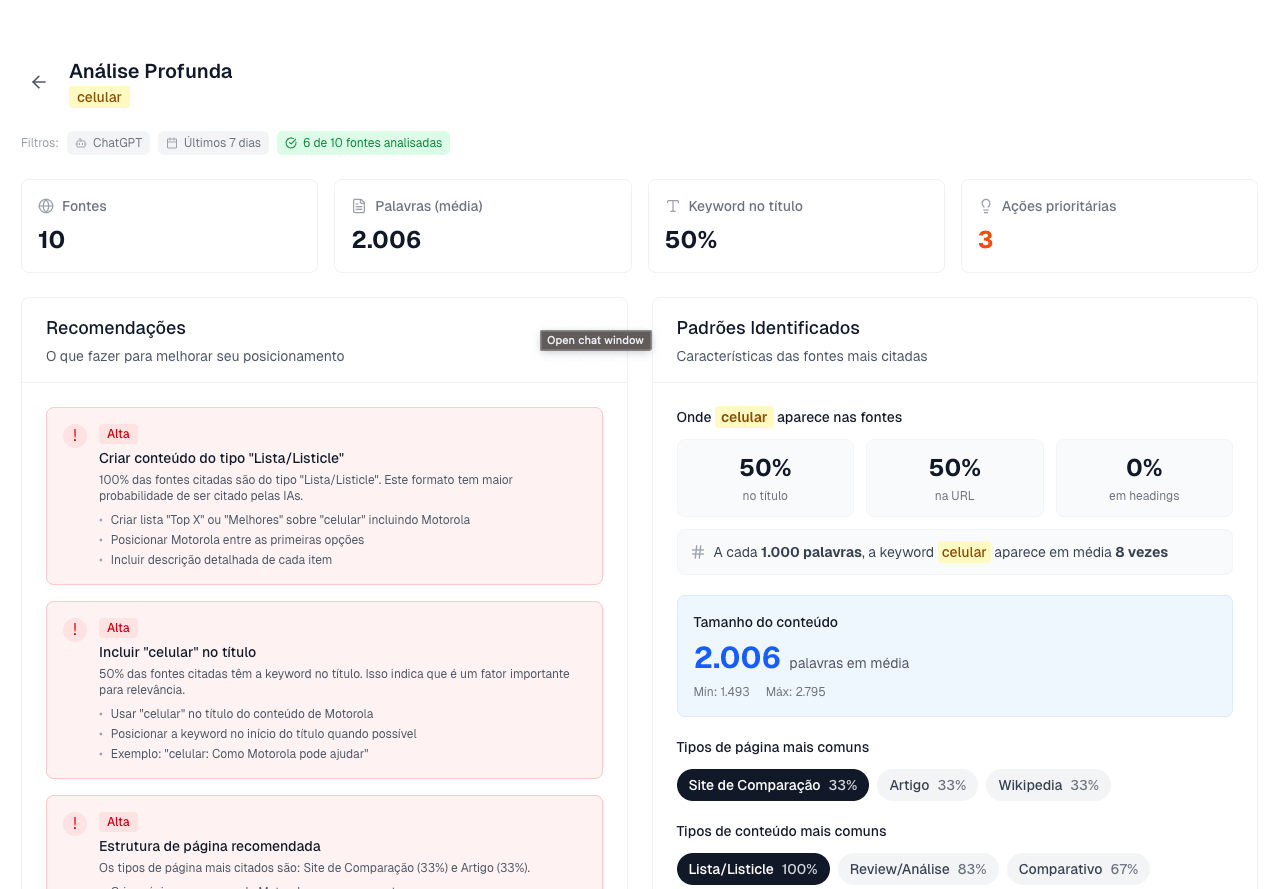Click the exclamation icon on título recommendation
Image resolution: width=1280 pixels, height=889 pixels.
pyautogui.click(x=74, y=630)
